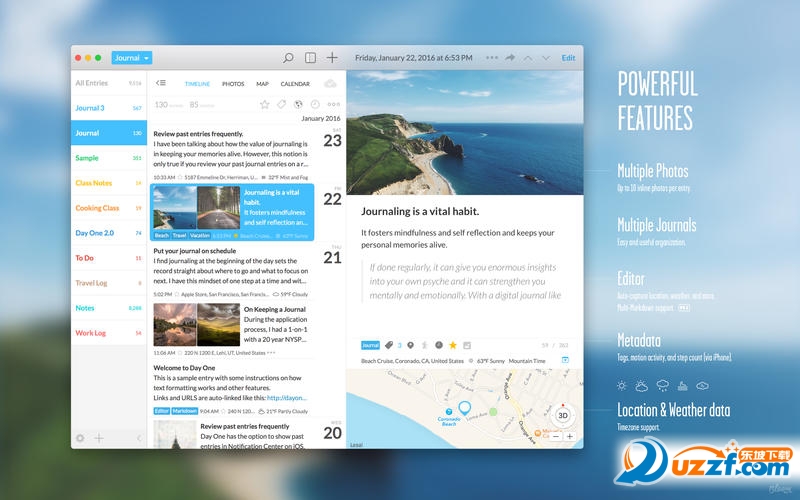This screenshot has width=800, height=500.
Task: Click the calendar icon in metadata bar
Action: click(467, 345)
